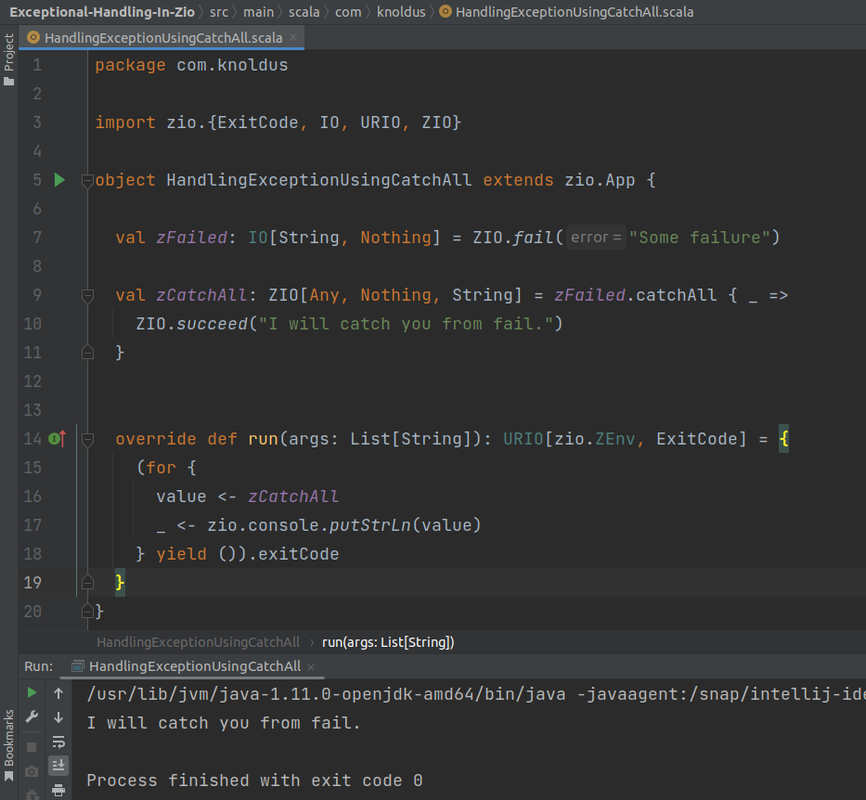Click the scala breadcrumb in navigation bar
The height and width of the screenshot is (800, 866).
(304, 12)
